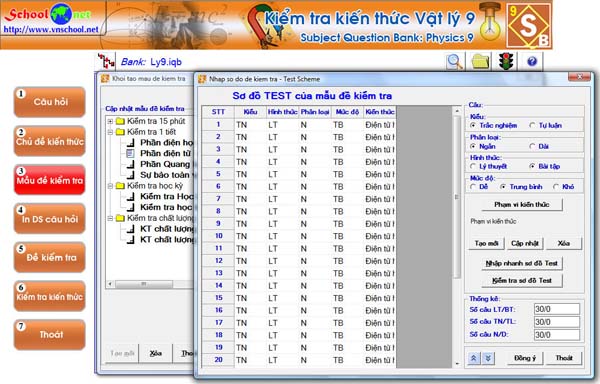The image size is (600, 384).
Task: Open Mẫu đề kiểm tra menu button
Action: click(x=50, y=180)
